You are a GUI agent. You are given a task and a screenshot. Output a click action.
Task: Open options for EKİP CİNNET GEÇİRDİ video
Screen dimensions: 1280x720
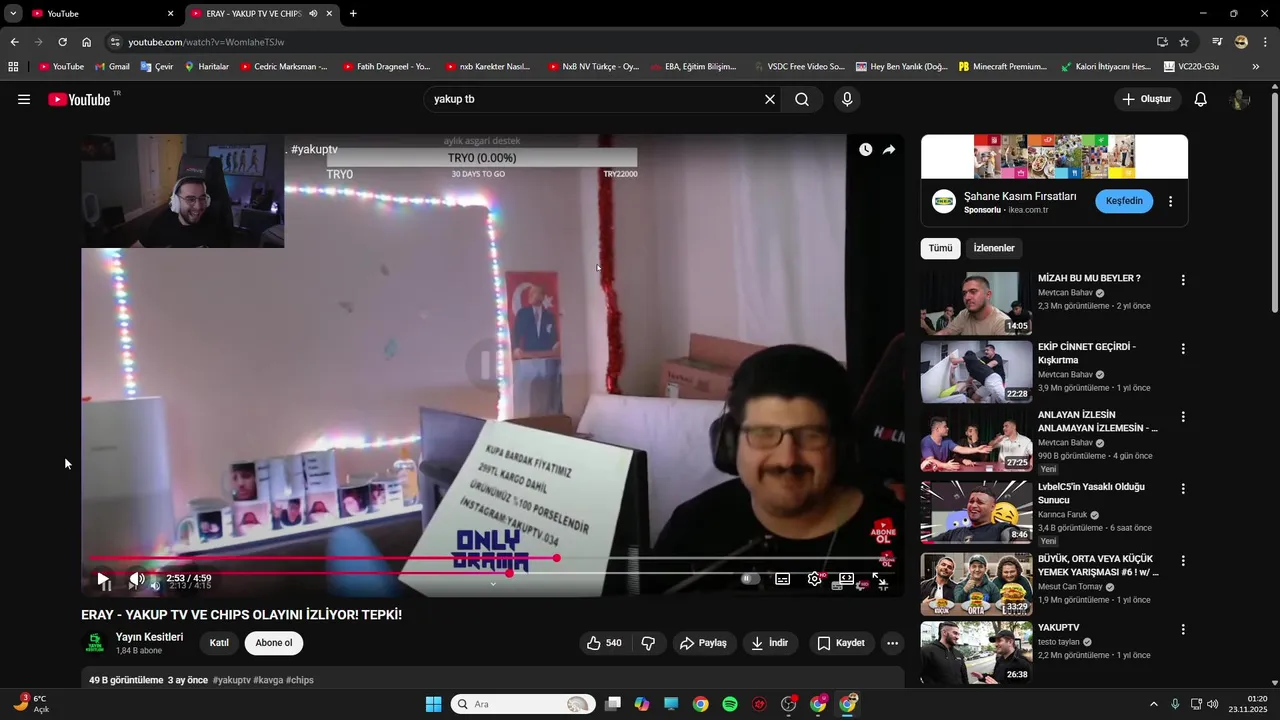[x=1183, y=349]
